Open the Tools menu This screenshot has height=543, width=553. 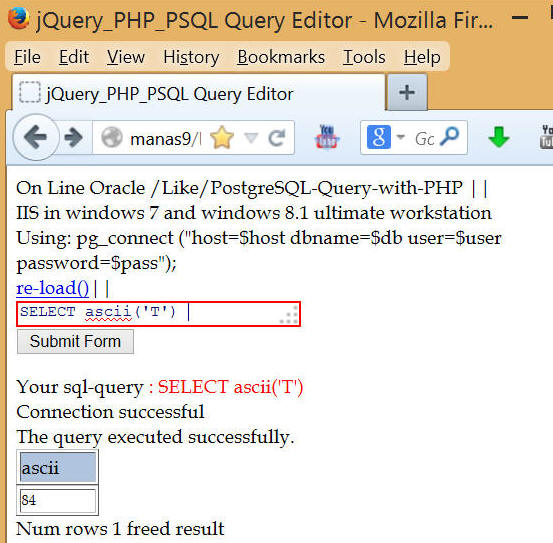click(364, 57)
